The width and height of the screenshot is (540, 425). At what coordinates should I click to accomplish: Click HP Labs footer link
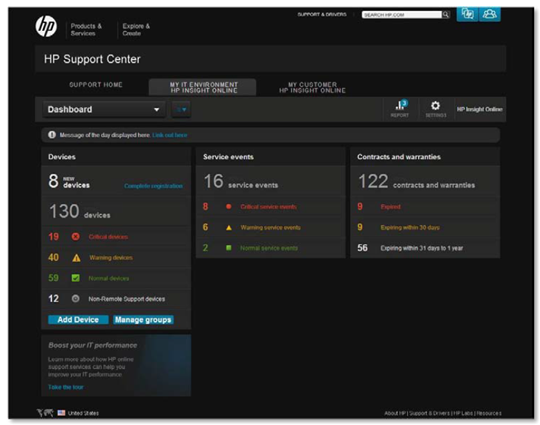[x=463, y=413]
